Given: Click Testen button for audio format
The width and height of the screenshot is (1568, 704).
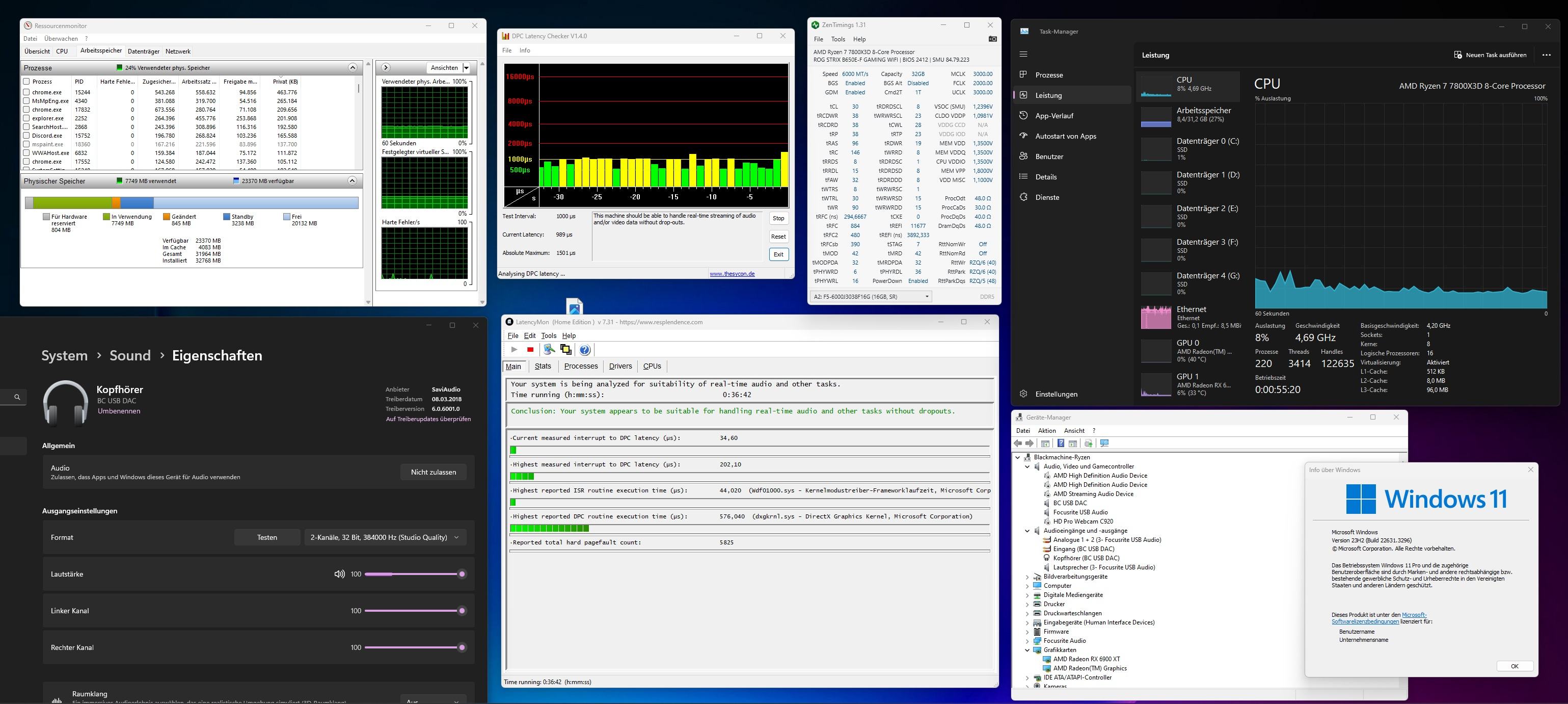Looking at the screenshot, I should pyautogui.click(x=267, y=537).
